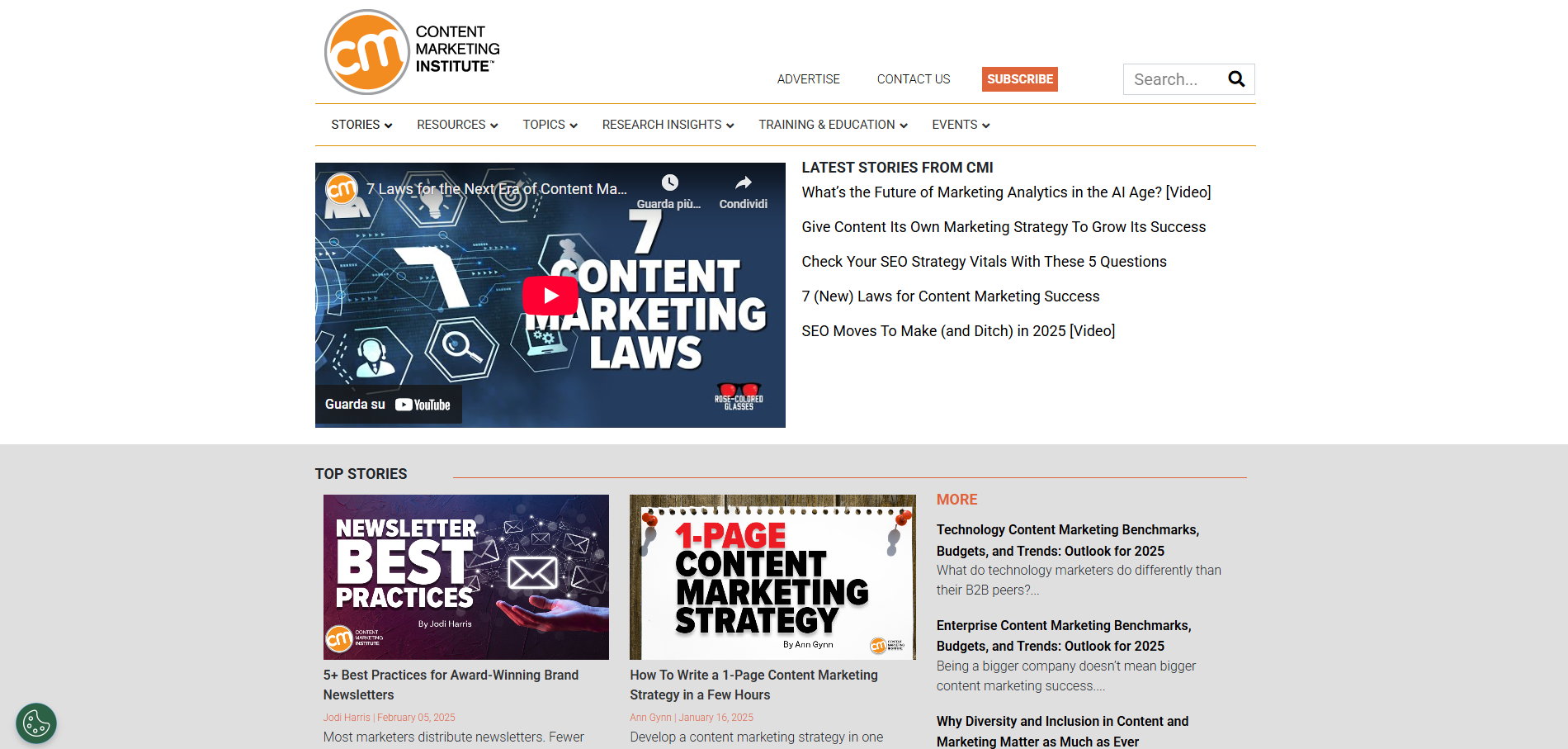
Task: Open the TRAINING & EDUCATION menu
Action: pyautogui.click(x=827, y=125)
